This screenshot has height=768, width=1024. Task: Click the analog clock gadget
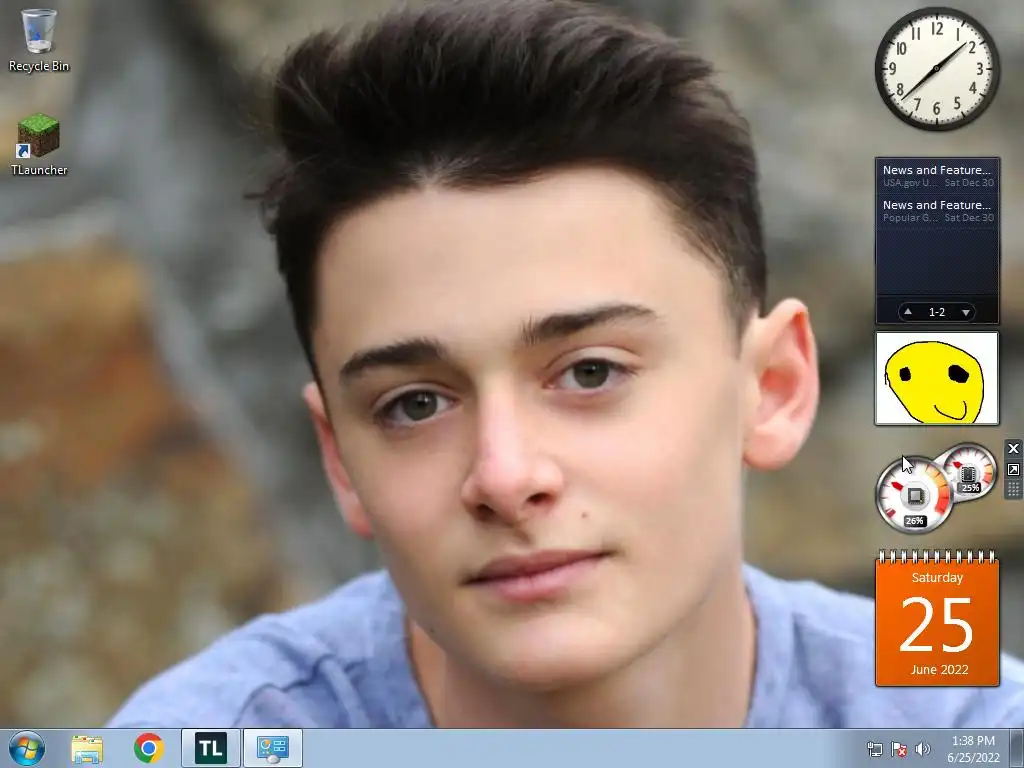pyautogui.click(x=936, y=69)
